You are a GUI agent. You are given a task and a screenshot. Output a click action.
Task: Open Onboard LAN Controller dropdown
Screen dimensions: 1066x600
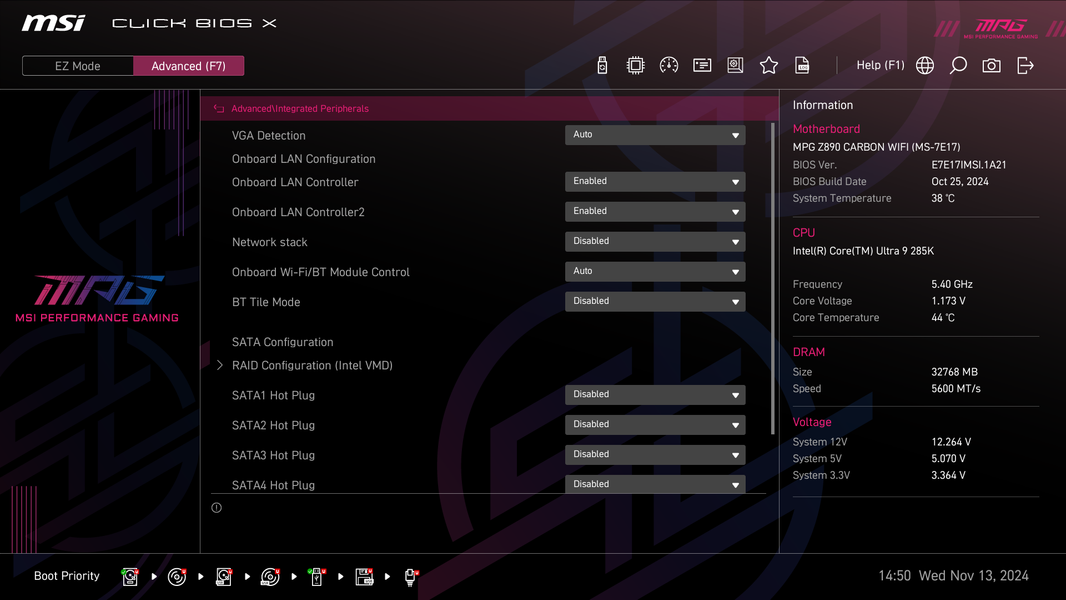click(x=655, y=181)
